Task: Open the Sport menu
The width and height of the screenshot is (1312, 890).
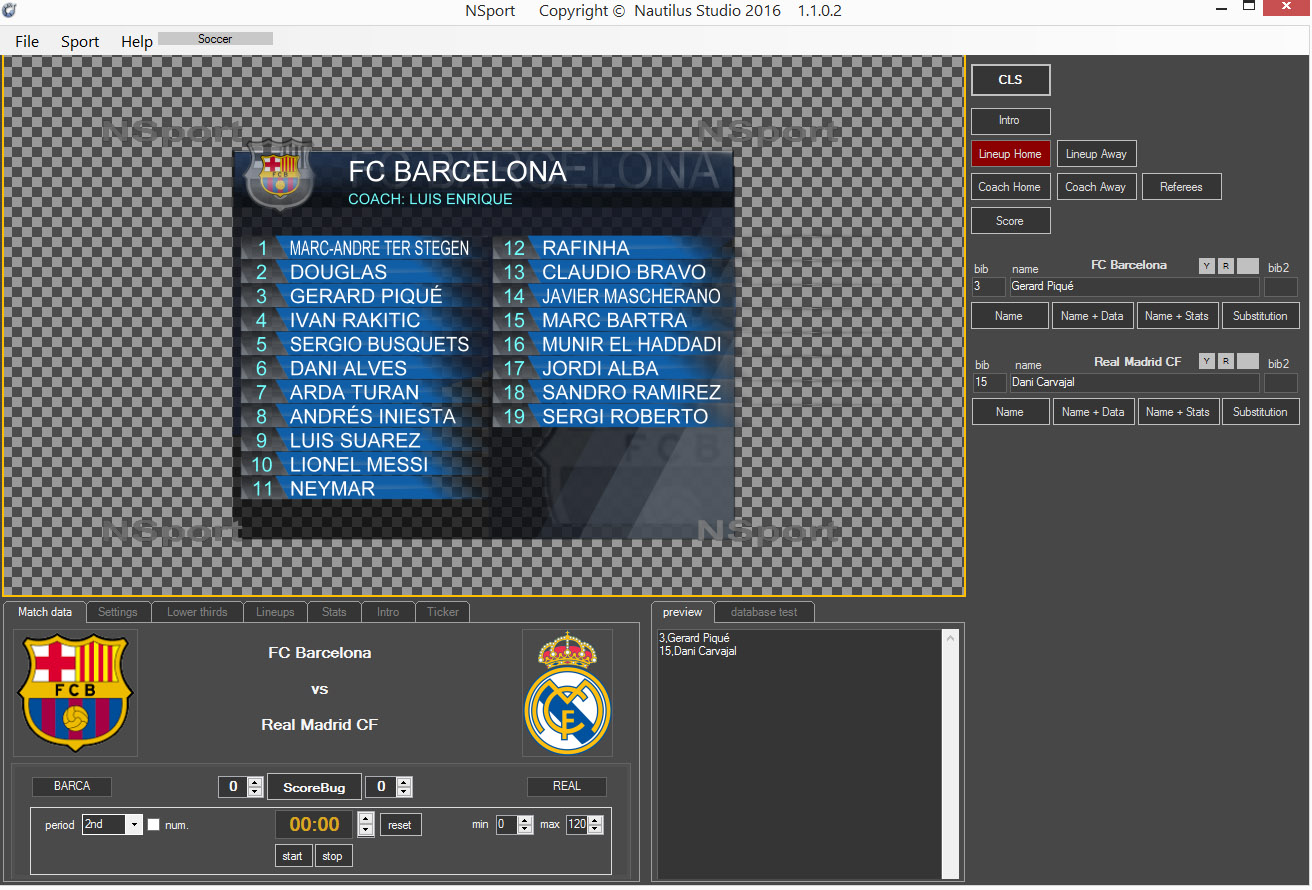Action: click(x=80, y=41)
